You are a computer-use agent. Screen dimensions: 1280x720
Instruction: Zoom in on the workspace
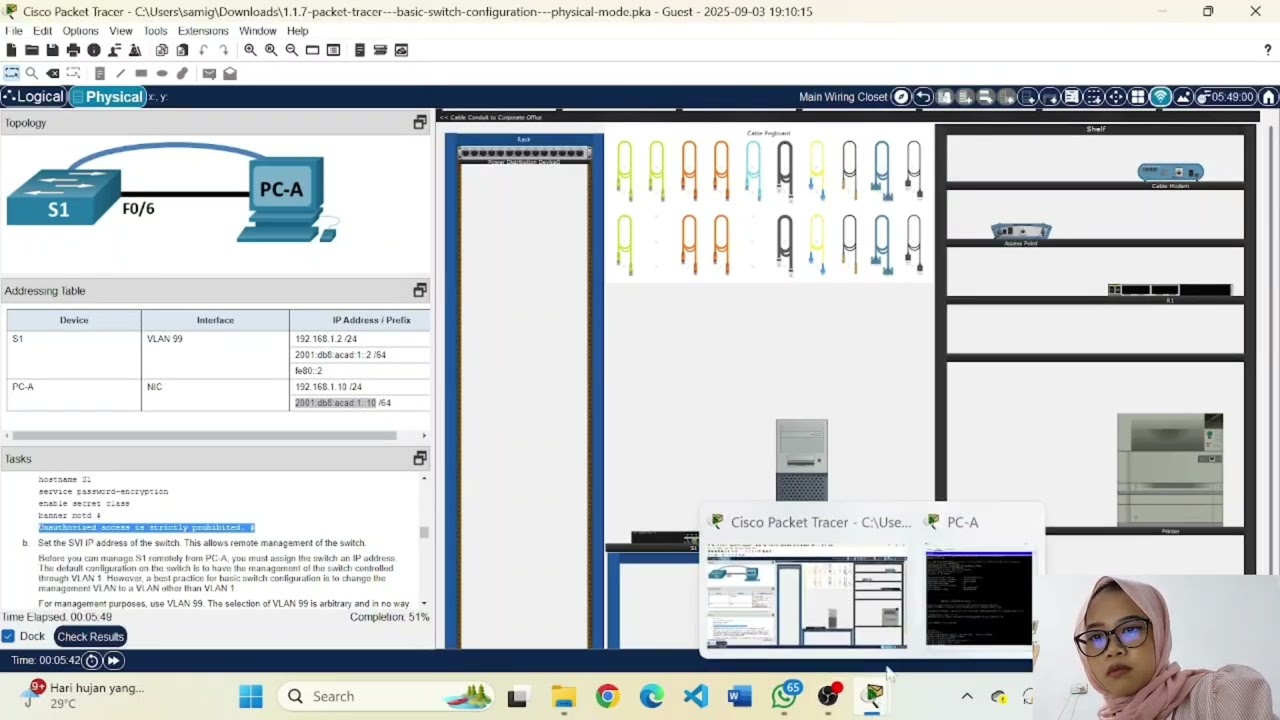point(250,50)
